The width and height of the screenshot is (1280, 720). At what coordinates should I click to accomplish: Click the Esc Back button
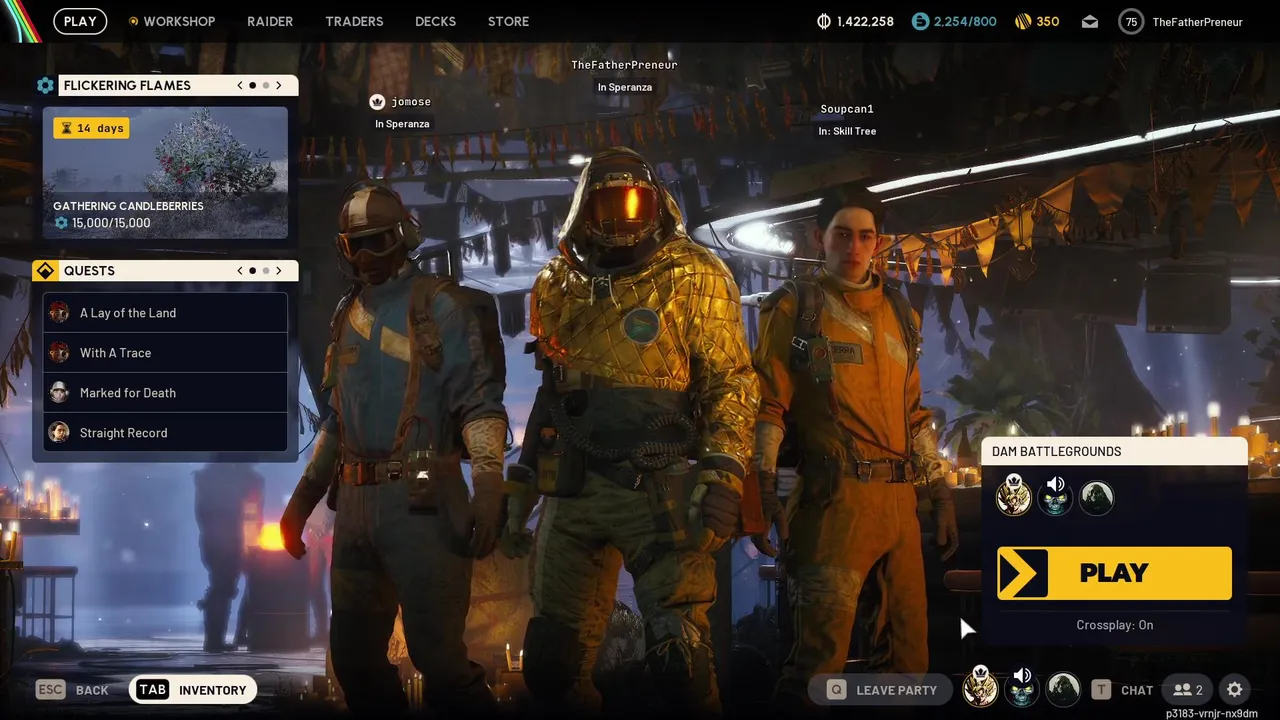click(x=72, y=689)
